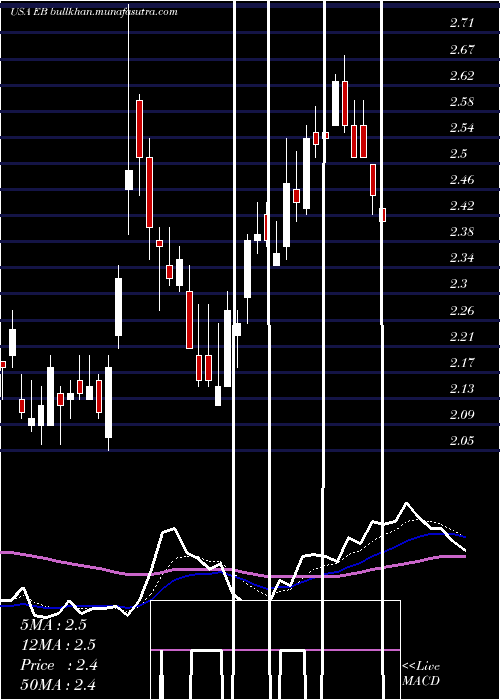
Task: Click the last red candlestick near 2.42
Action: [383, 215]
